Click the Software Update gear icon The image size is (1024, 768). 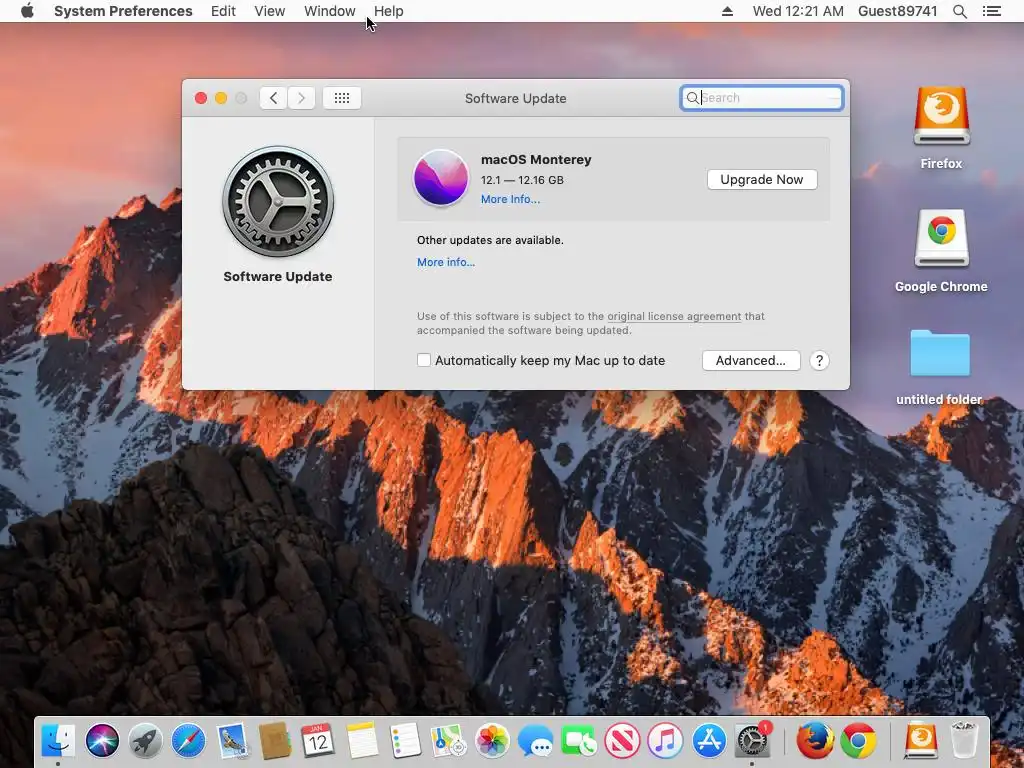[278, 201]
